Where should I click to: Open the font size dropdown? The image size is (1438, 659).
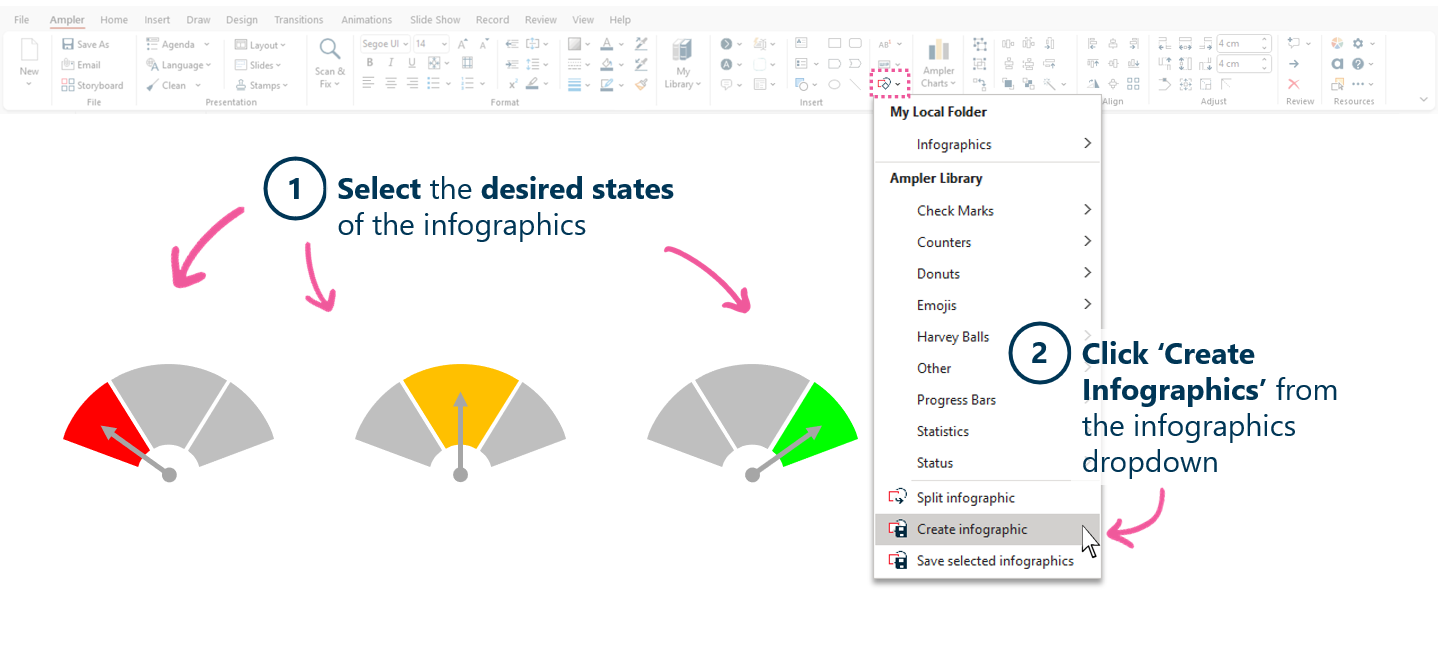click(440, 43)
